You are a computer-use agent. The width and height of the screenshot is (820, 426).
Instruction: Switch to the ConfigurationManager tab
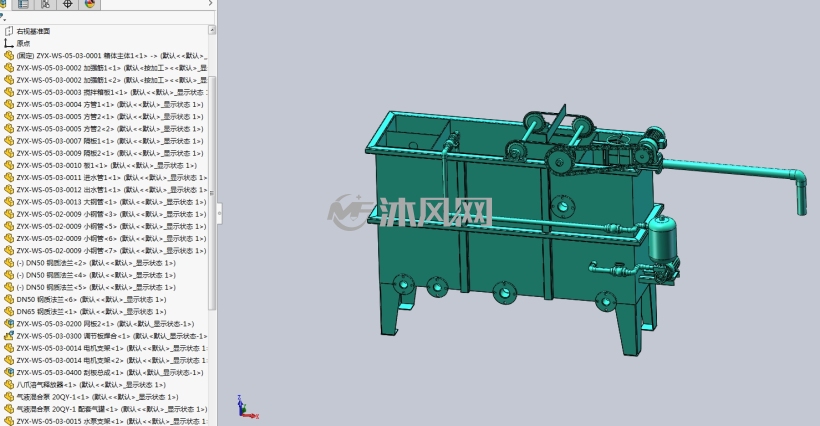pyautogui.click(x=45, y=4)
